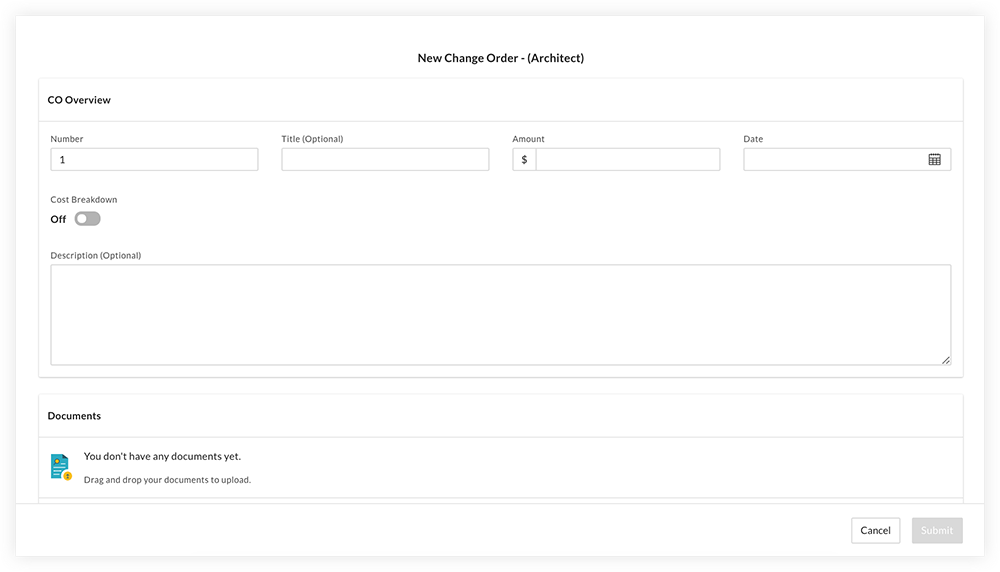This screenshot has height=572, width=1000.
Task: Cancel the new change order
Action: tap(876, 531)
